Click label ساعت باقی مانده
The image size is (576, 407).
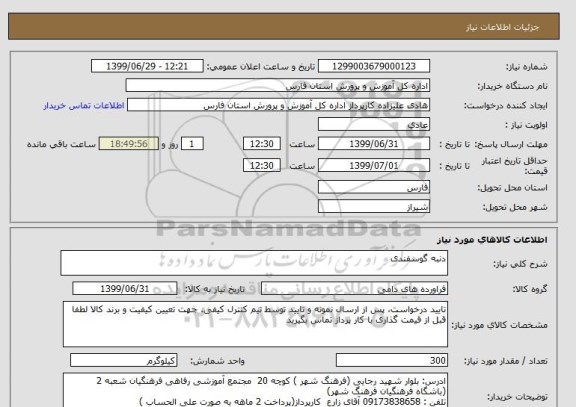click(x=61, y=144)
